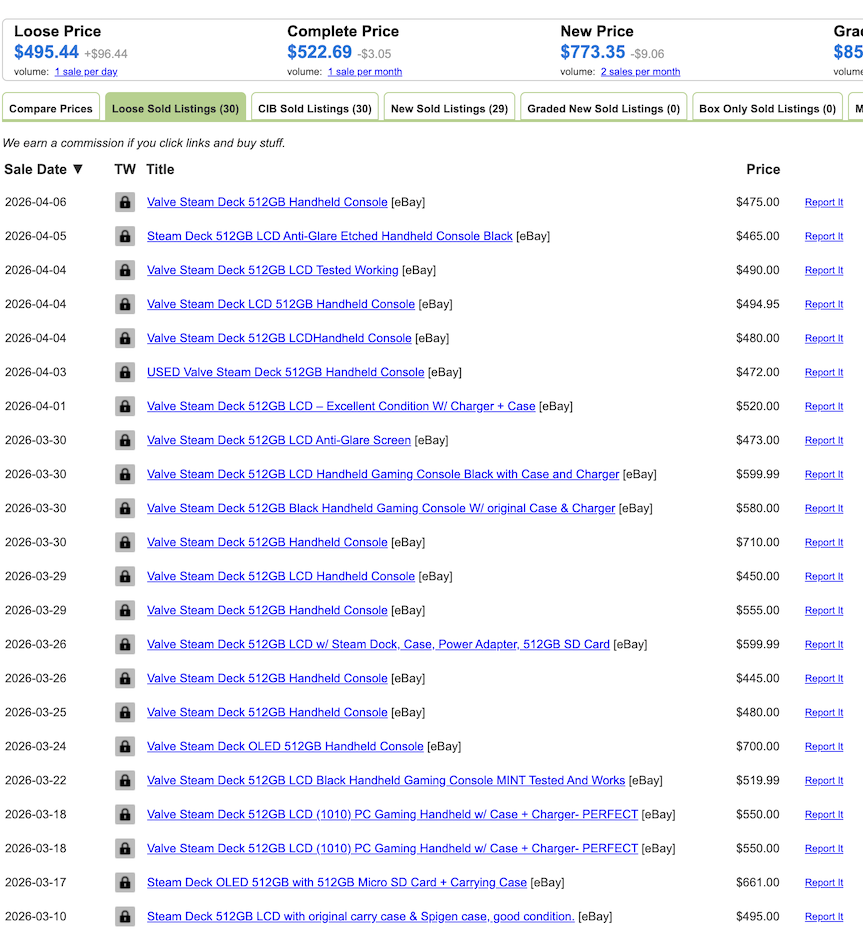Click '1 sale per day' volume link
863x934 pixels.
86,71
